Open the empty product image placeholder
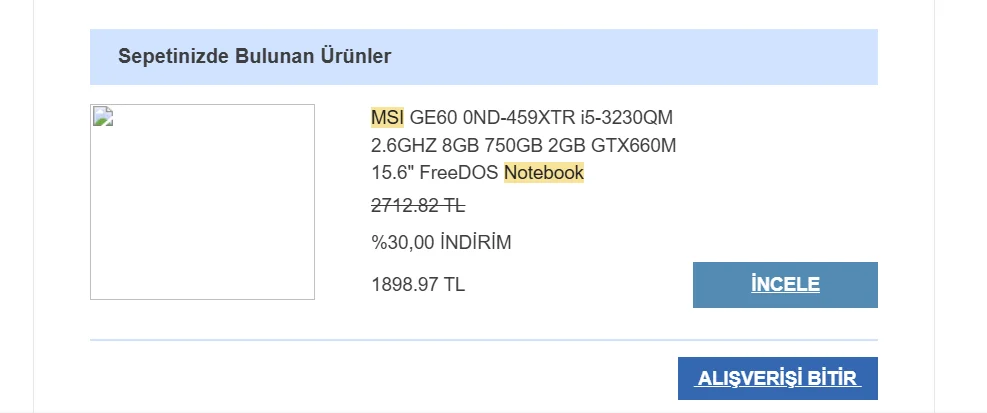Viewport: 987px width, 413px height. point(202,210)
